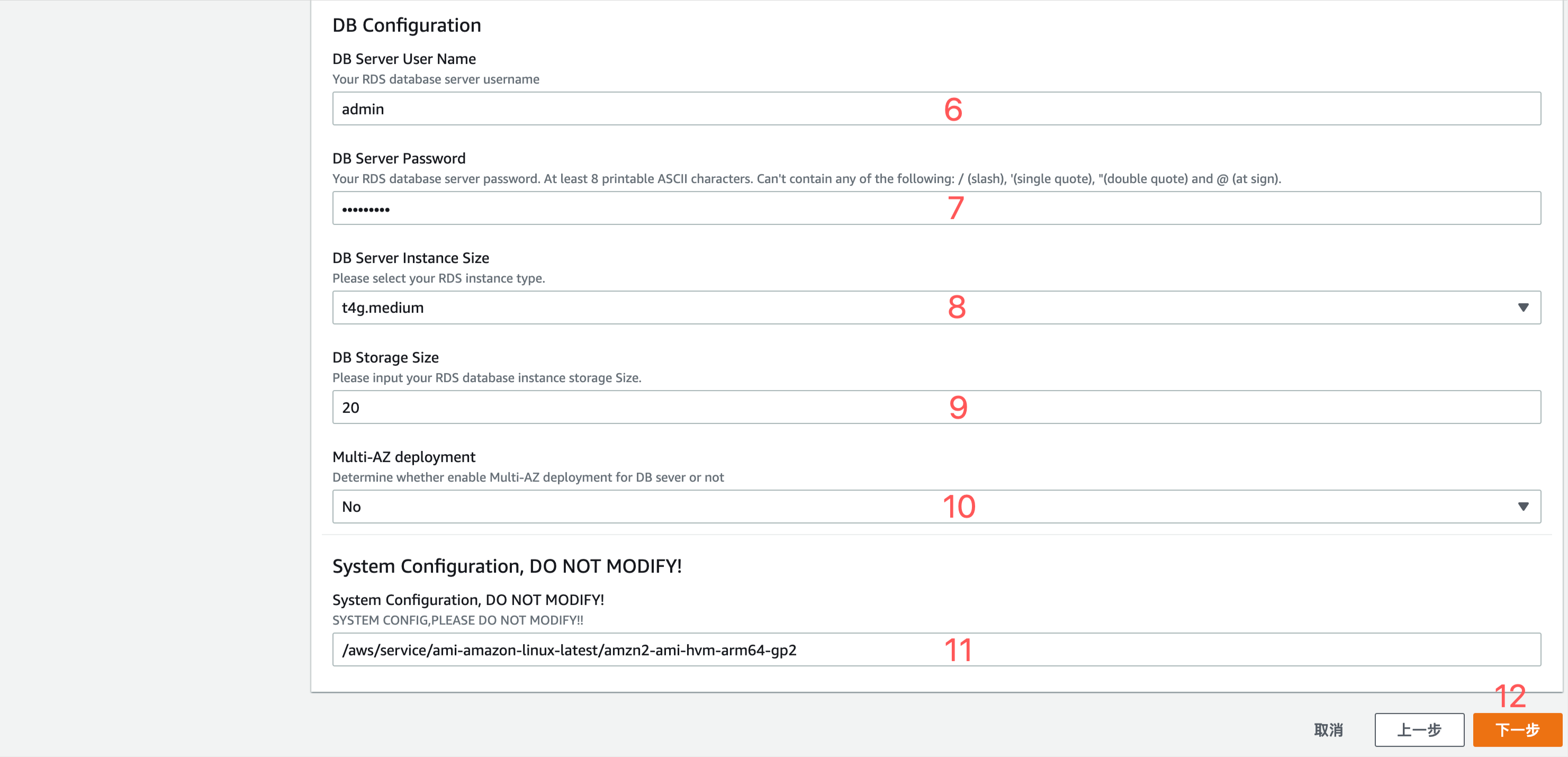Focus the DB Server Password field

(x=936, y=208)
